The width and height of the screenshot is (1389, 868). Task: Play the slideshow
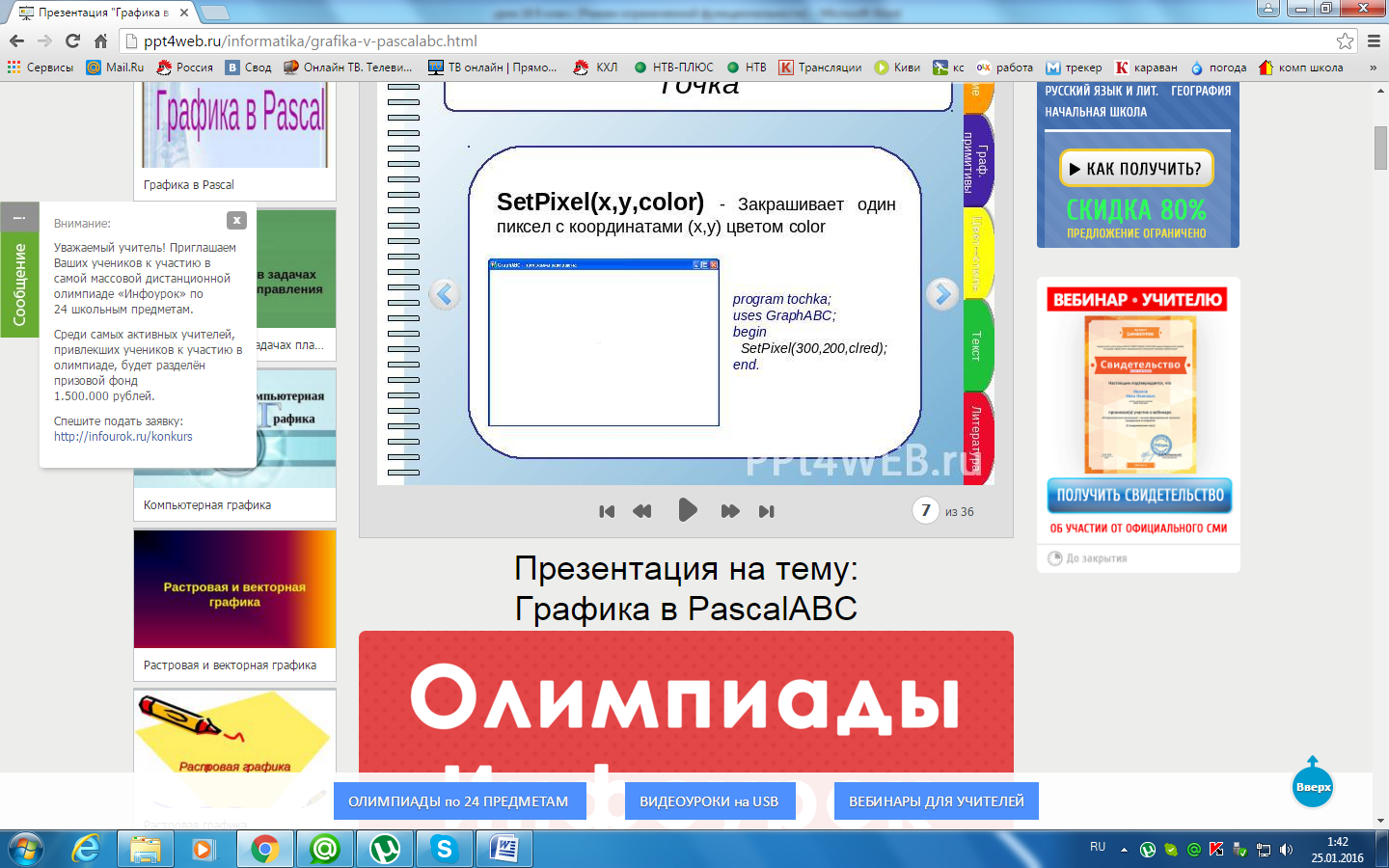point(687,510)
